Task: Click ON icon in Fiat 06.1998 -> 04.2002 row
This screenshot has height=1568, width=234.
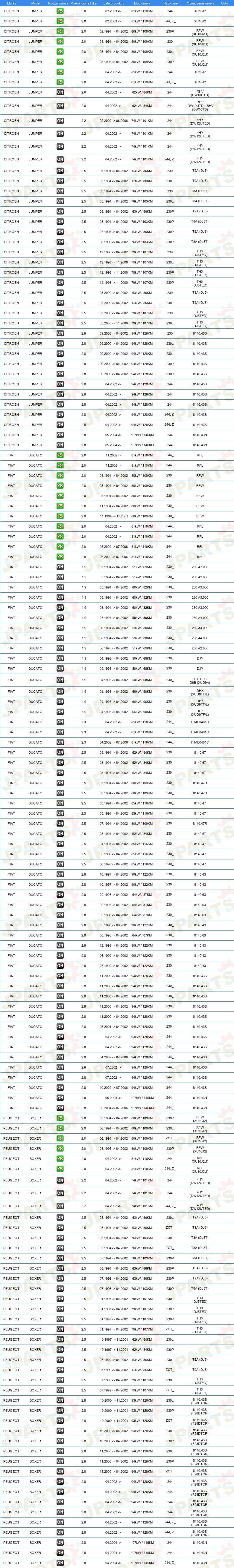Action: [60, 864]
